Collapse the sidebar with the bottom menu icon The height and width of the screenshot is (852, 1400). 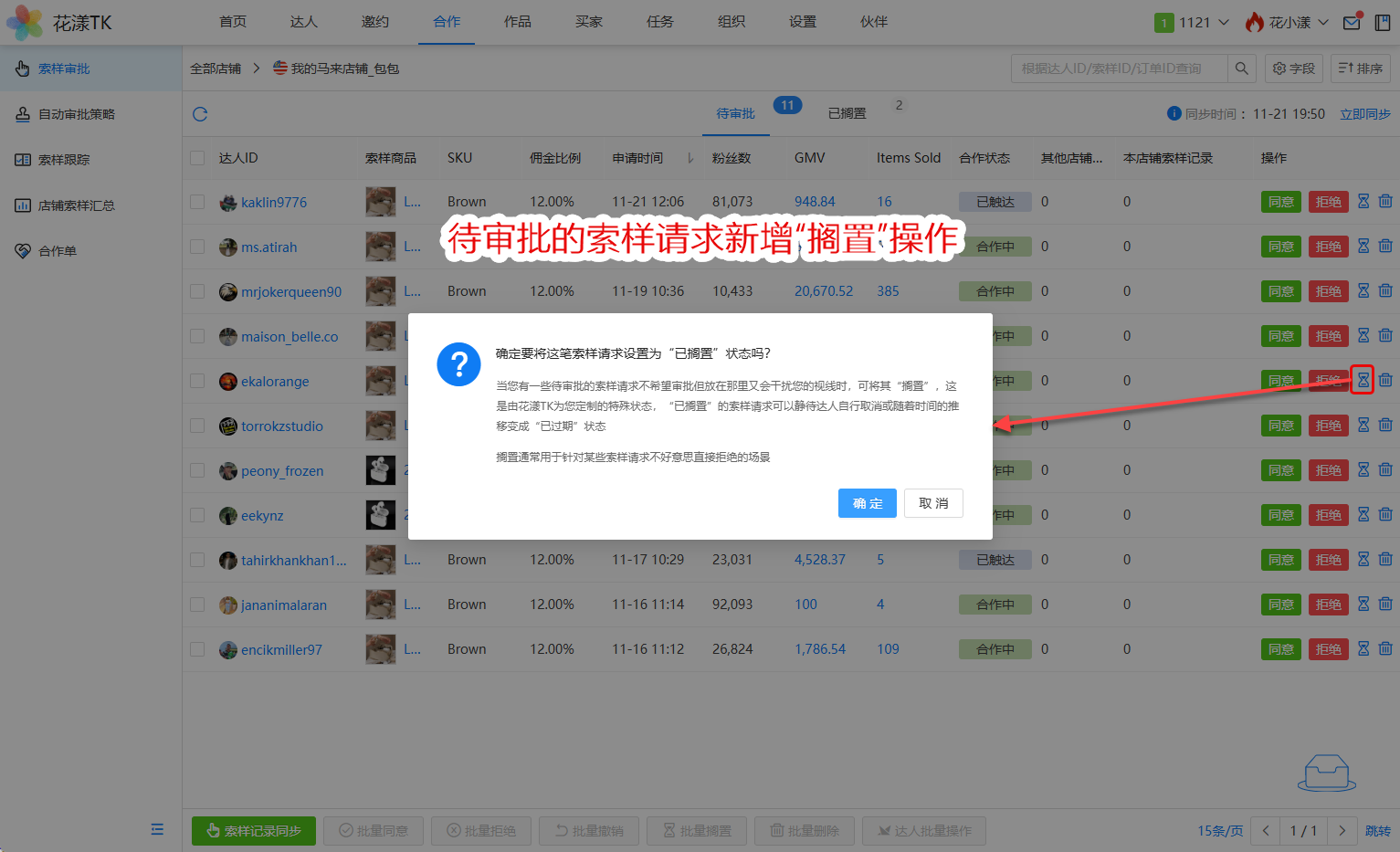(x=157, y=829)
